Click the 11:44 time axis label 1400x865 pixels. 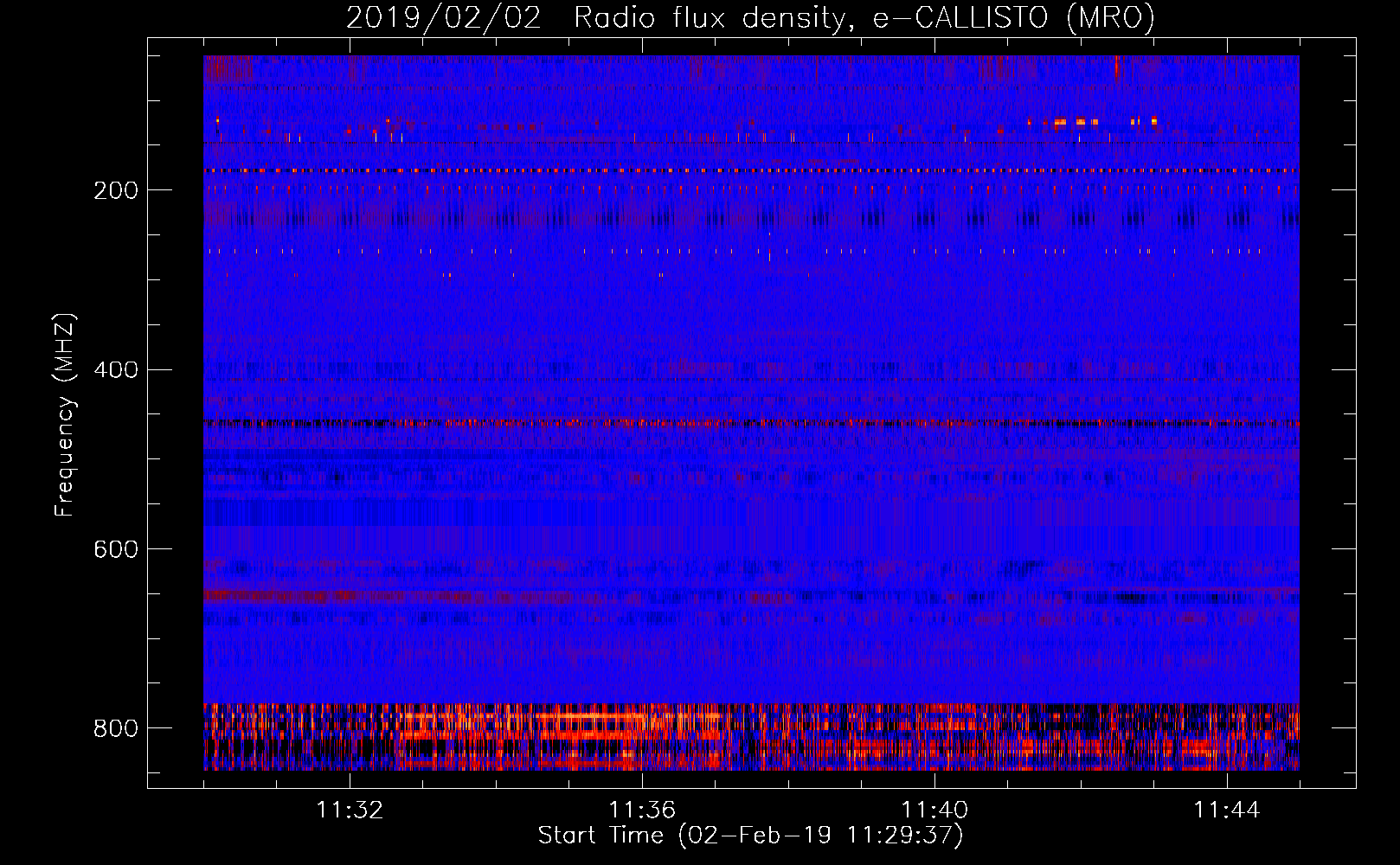[x=1227, y=811]
